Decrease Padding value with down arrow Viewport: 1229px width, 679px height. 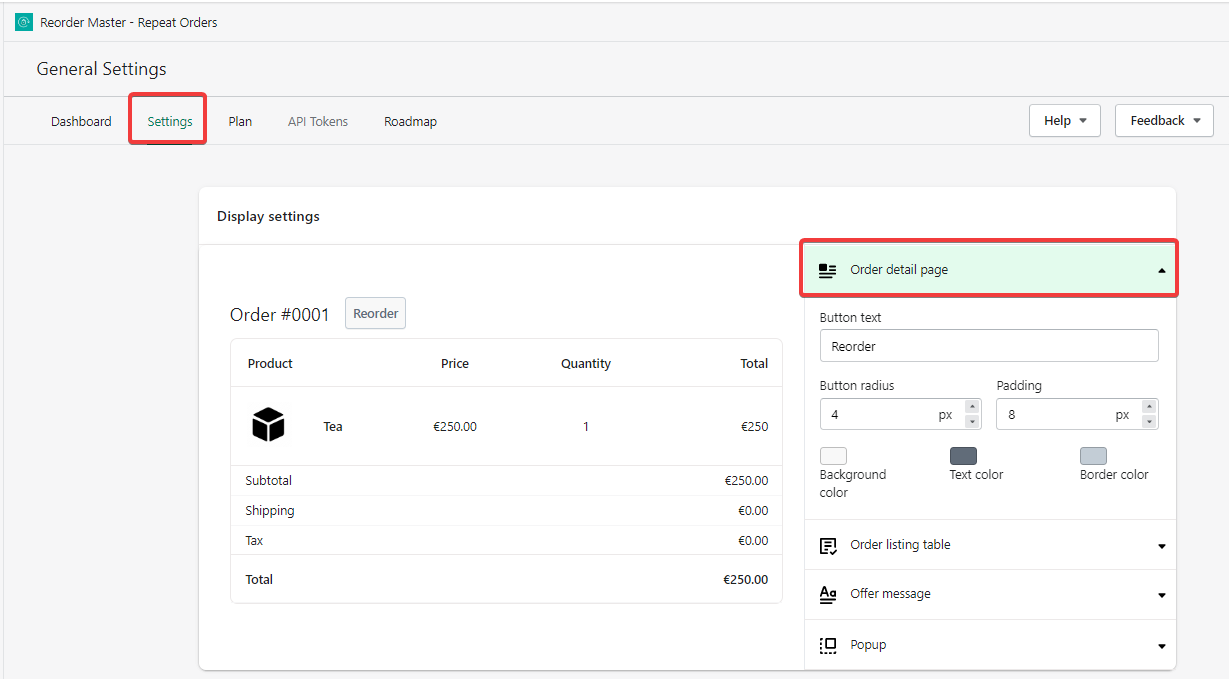pos(1149,421)
